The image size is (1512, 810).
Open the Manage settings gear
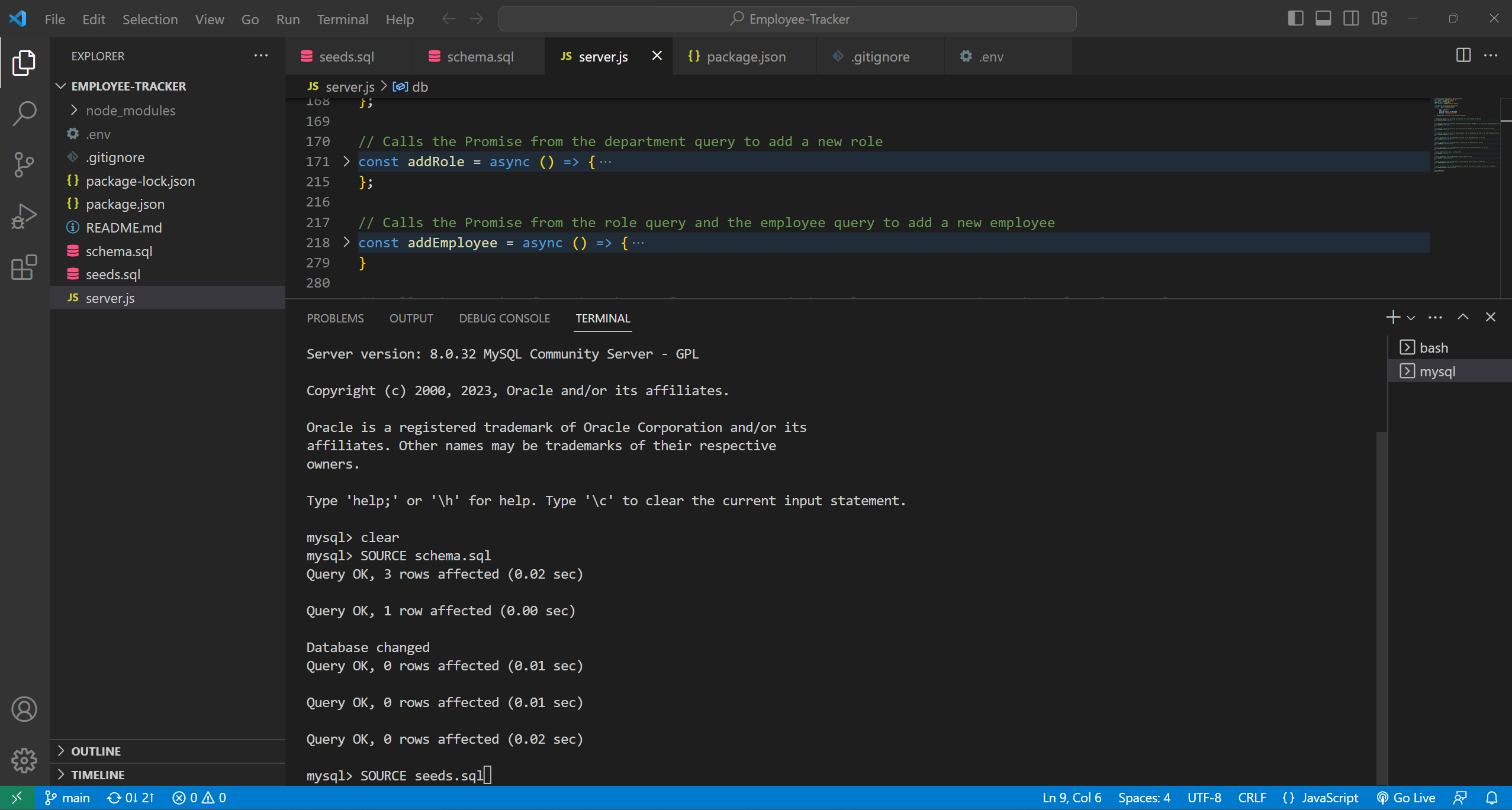click(24, 760)
